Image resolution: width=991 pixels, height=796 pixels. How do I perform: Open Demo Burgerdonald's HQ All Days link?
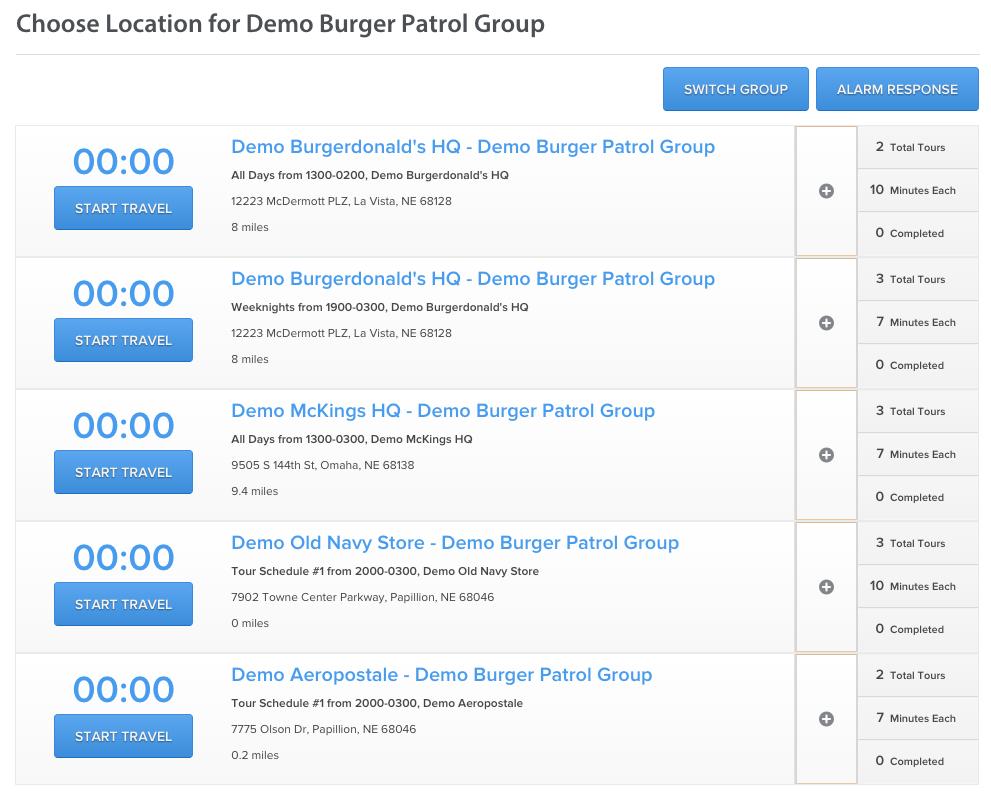[473, 147]
